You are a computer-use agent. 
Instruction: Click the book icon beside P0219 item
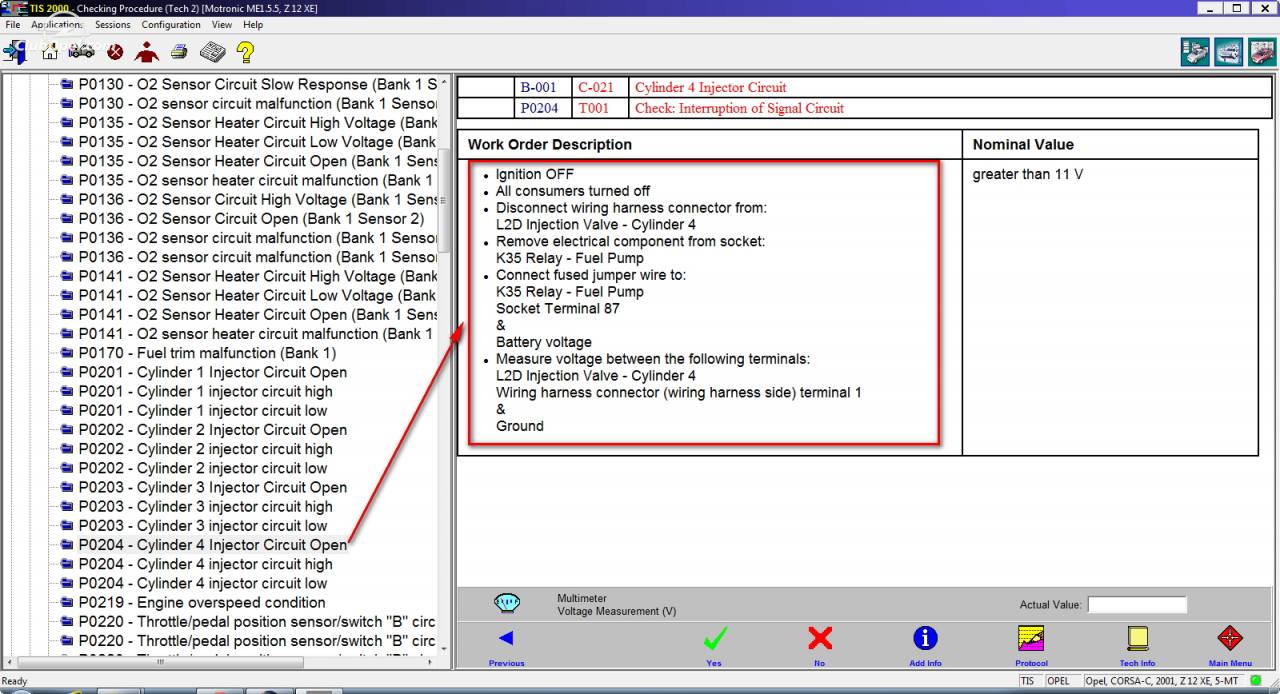click(x=67, y=602)
